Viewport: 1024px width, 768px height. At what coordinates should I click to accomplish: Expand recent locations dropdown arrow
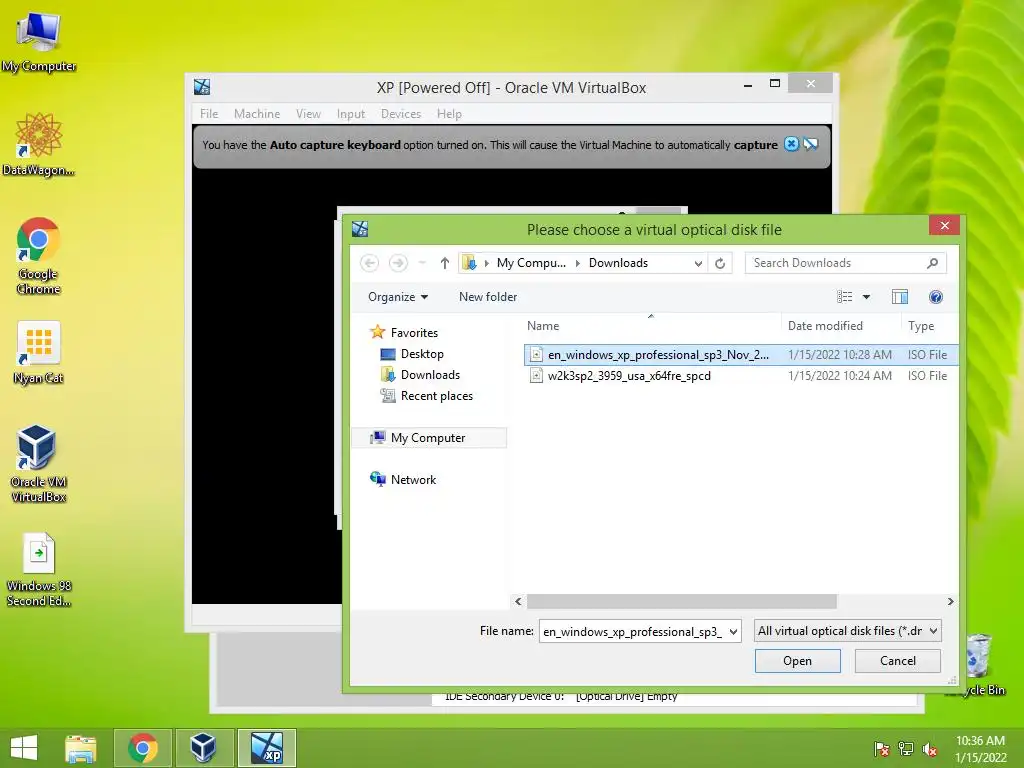point(422,263)
